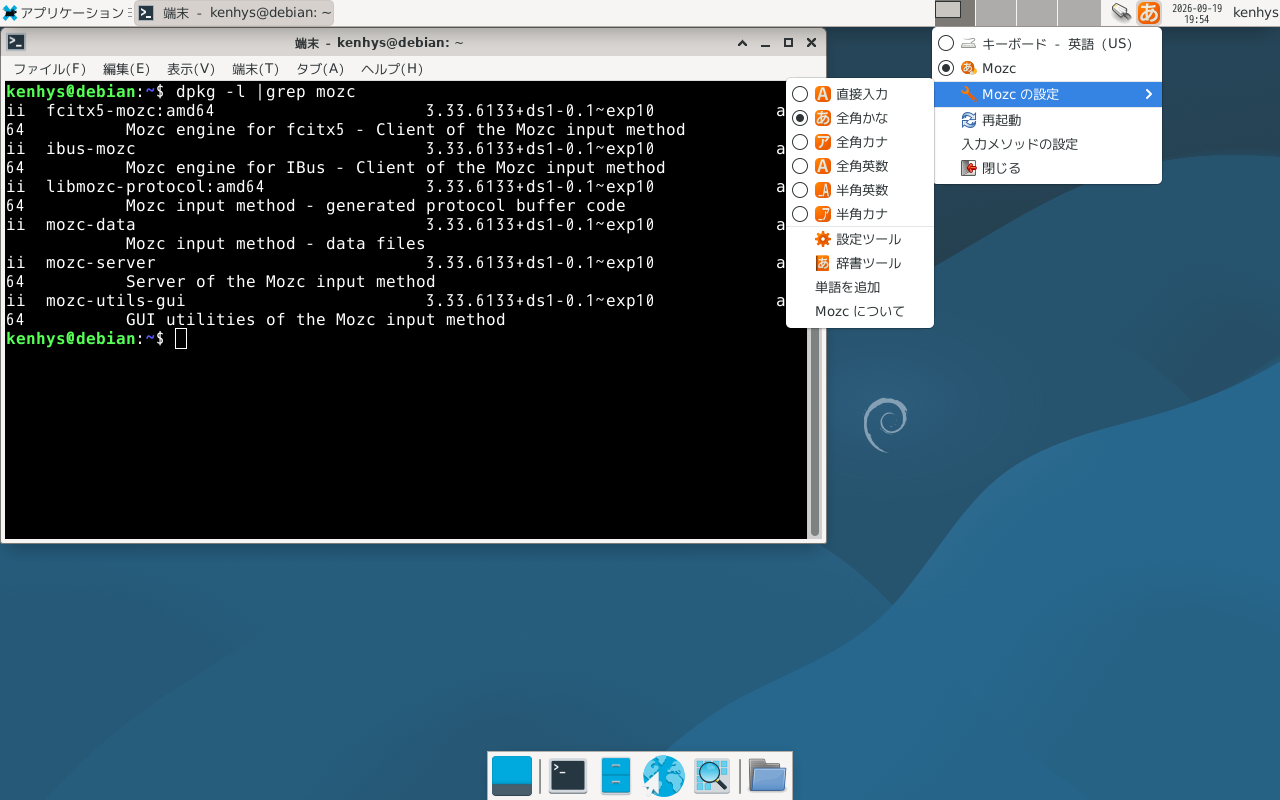Launch the Terminal emulator from the dock
This screenshot has height=800, width=1280.
(568, 776)
